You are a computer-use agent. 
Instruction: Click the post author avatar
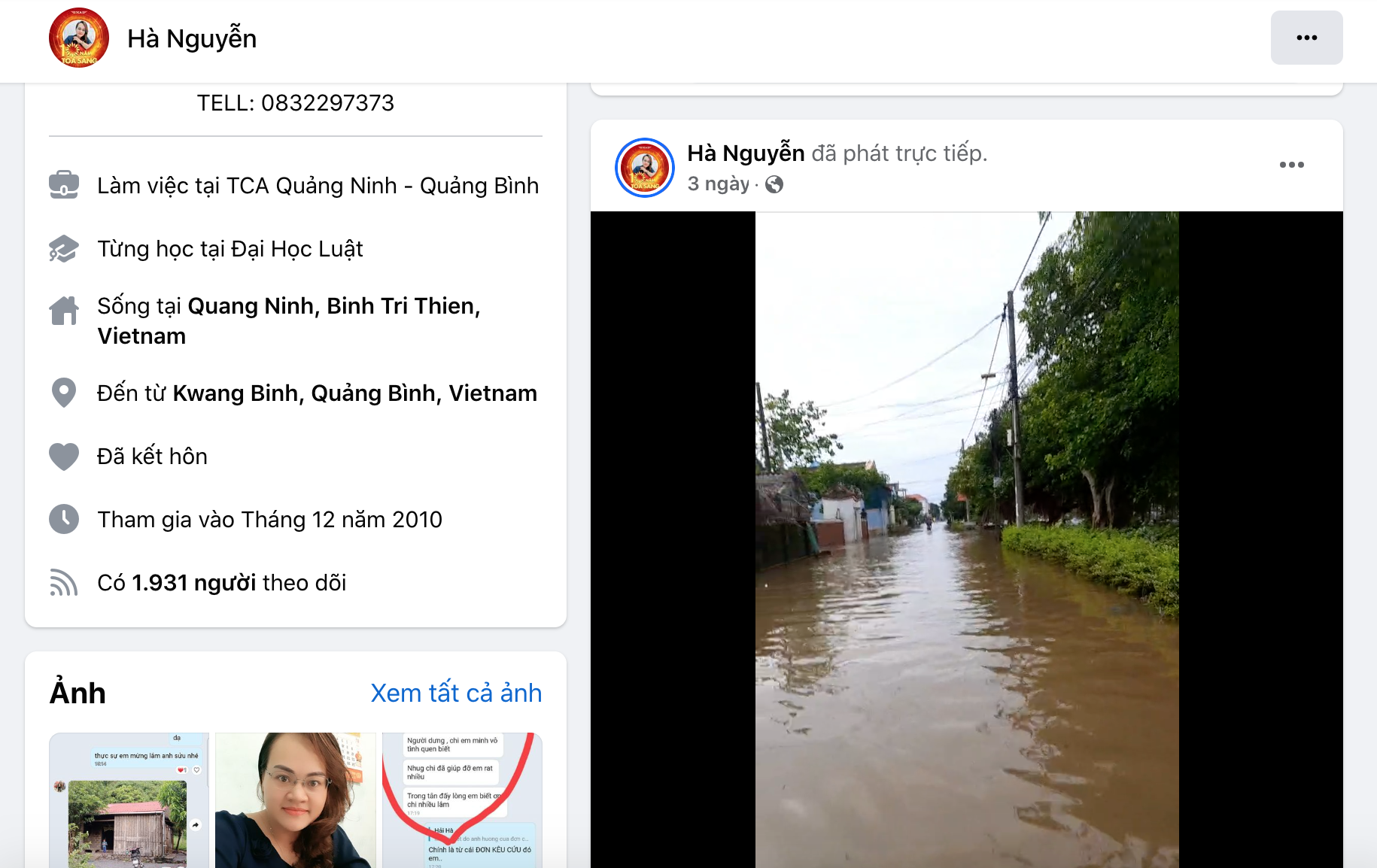[x=645, y=168]
